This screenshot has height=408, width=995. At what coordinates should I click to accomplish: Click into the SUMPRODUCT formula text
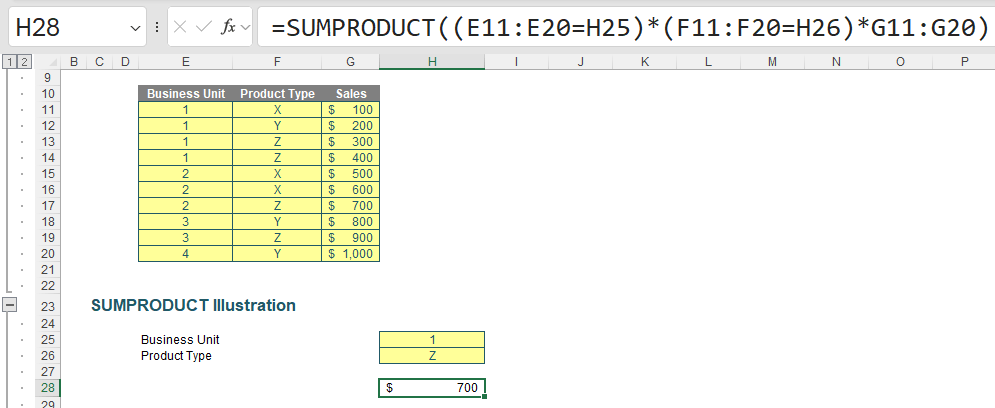(620, 27)
